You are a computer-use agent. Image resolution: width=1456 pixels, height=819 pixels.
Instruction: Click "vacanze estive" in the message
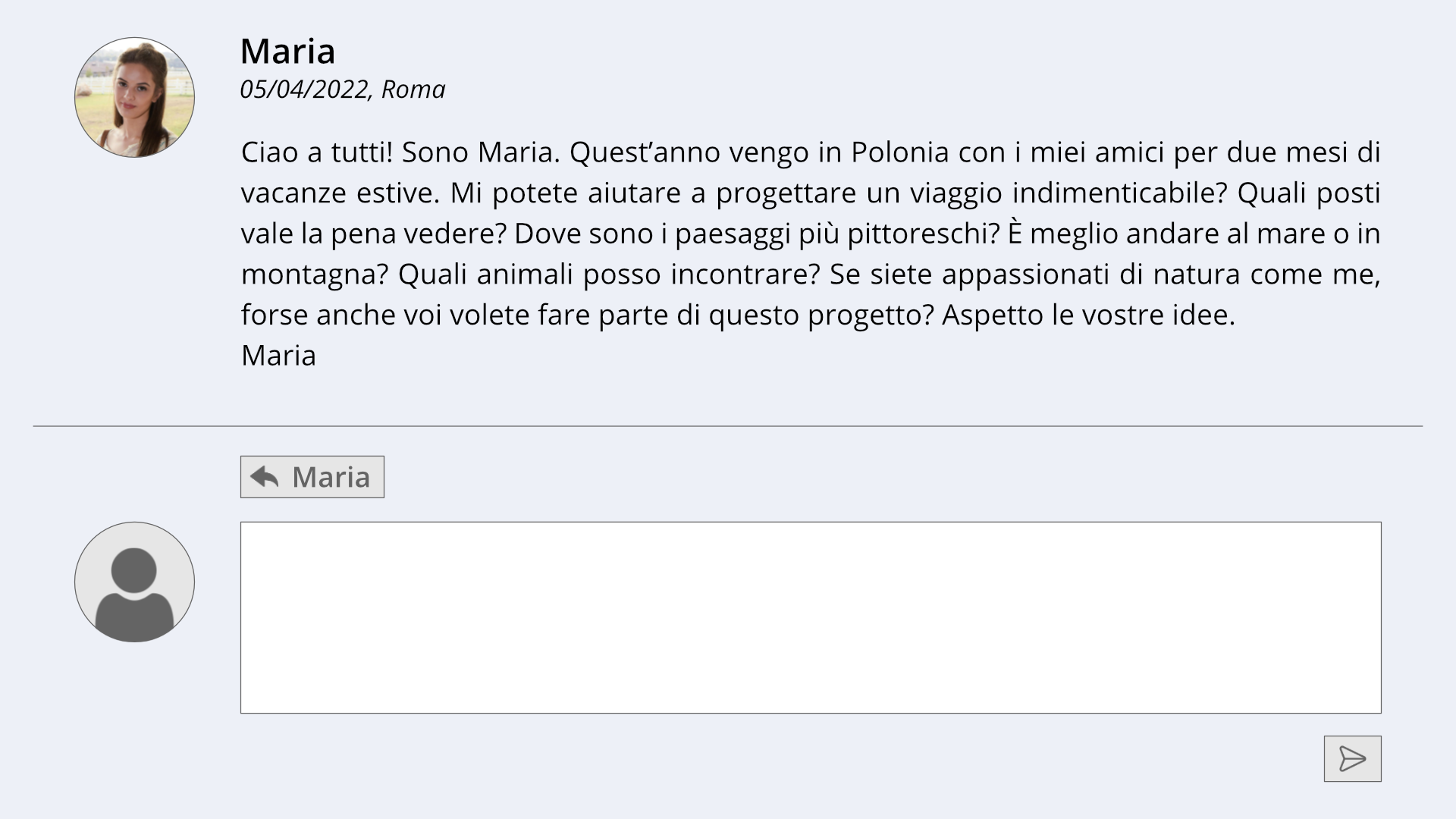tap(340, 193)
